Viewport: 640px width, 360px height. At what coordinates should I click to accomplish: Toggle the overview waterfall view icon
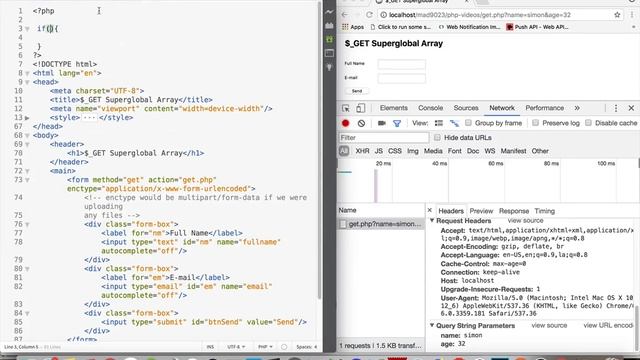[454, 123]
